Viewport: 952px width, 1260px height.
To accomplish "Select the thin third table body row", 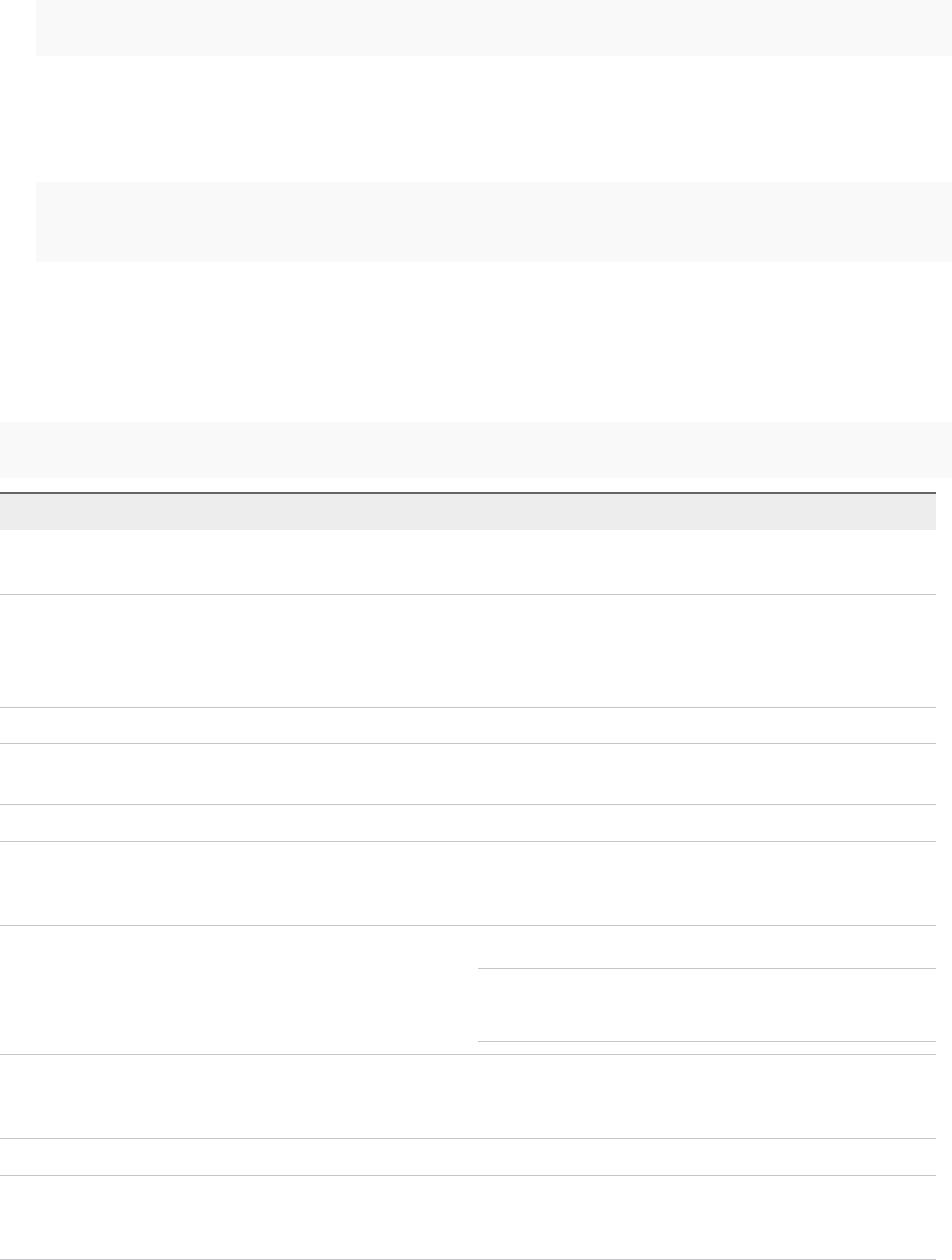I will pos(468,725).
